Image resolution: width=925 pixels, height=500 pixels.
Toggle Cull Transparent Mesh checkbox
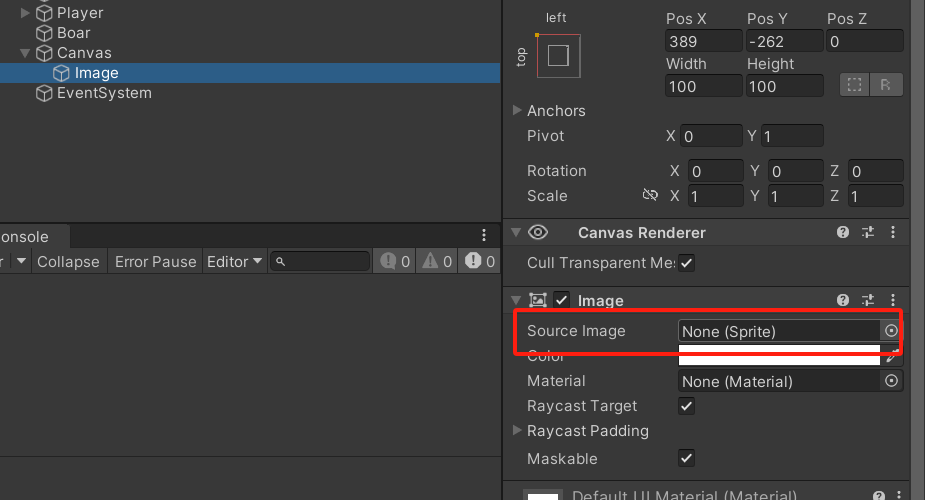click(x=686, y=263)
